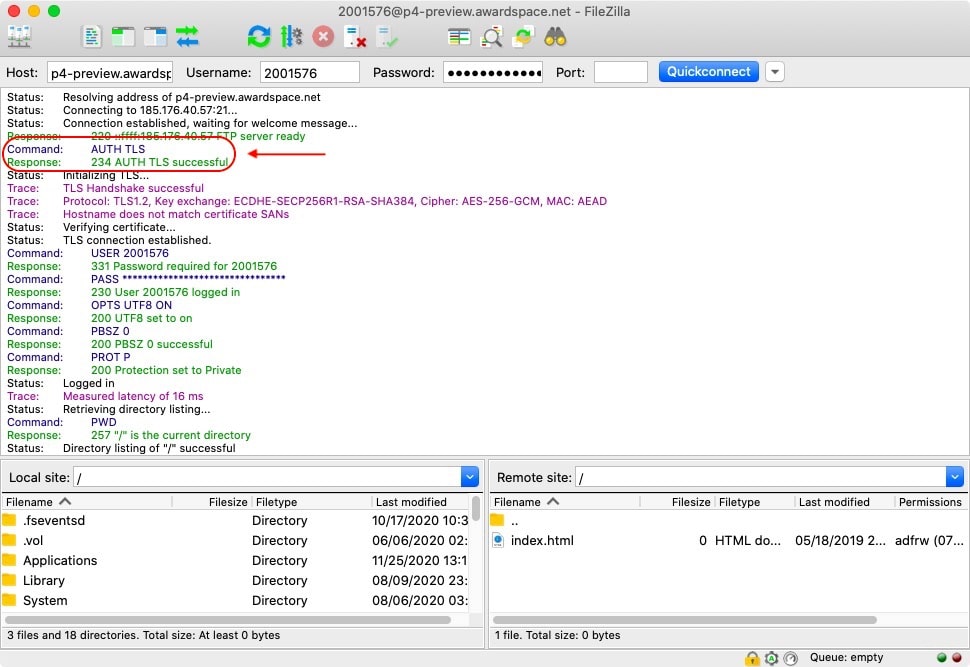Image resolution: width=970 pixels, height=667 pixels.
Task: Open the Local site path dropdown
Action: click(x=470, y=477)
